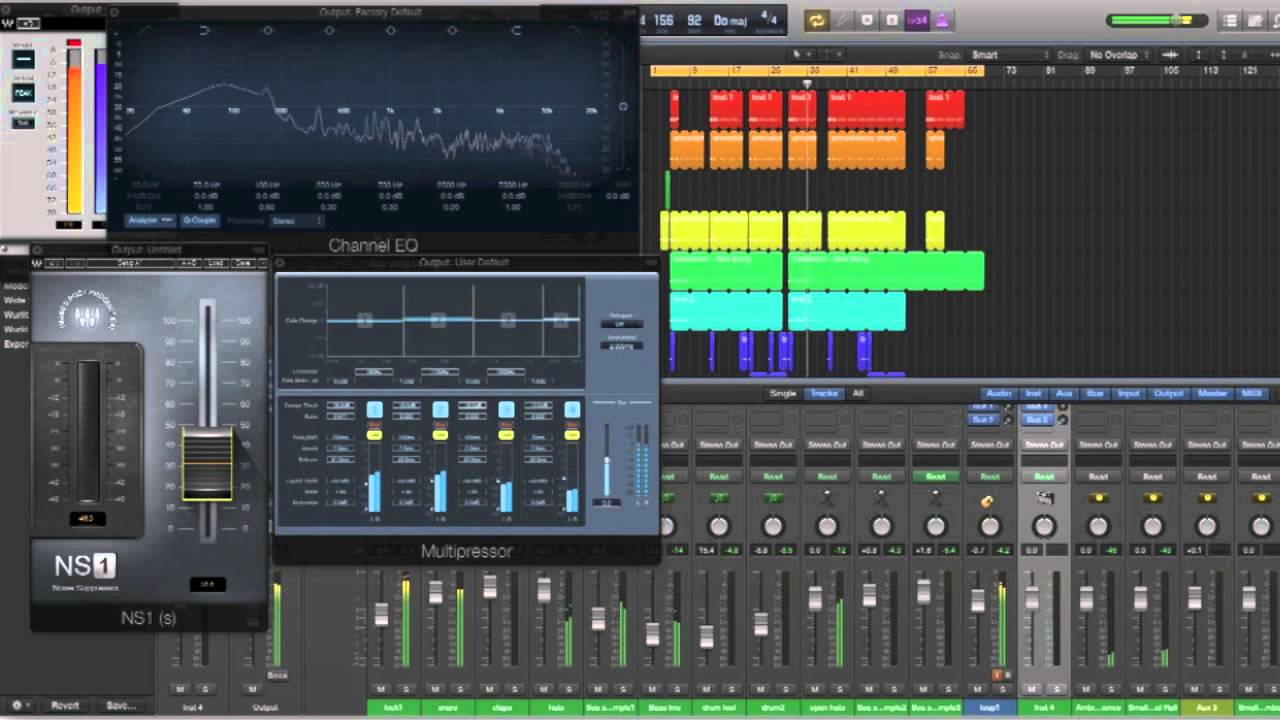Image resolution: width=1280 pixels, height=720 pixels.
Task: Click the 4/4 time signature display
Action: click(x=769, y=18)
